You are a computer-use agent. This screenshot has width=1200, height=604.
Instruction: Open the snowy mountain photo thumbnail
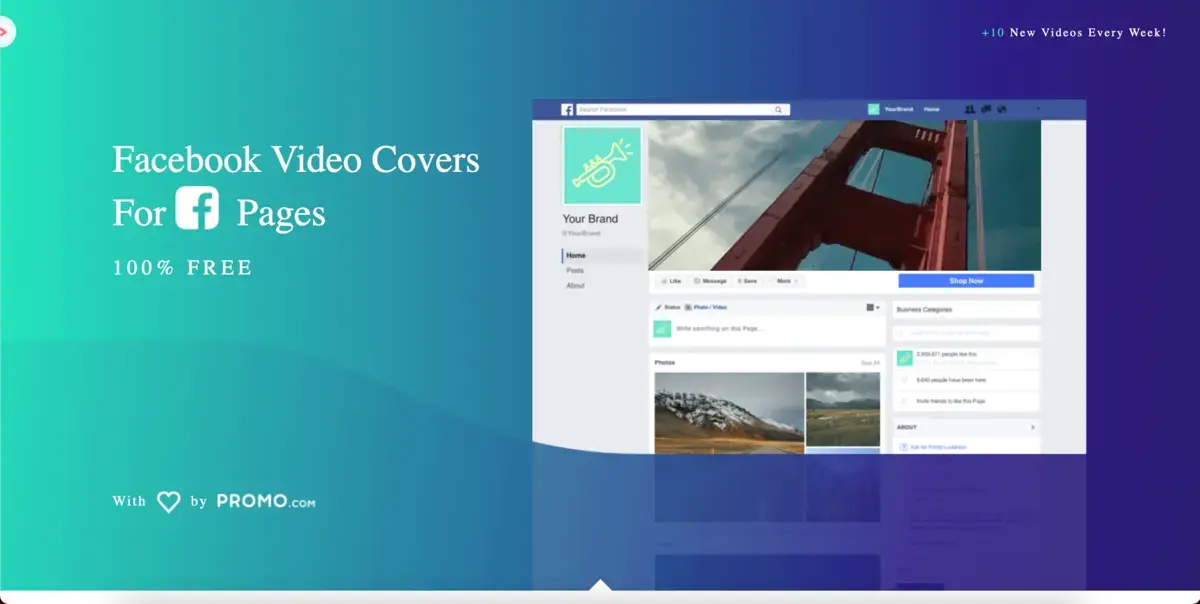coord(729,413)
